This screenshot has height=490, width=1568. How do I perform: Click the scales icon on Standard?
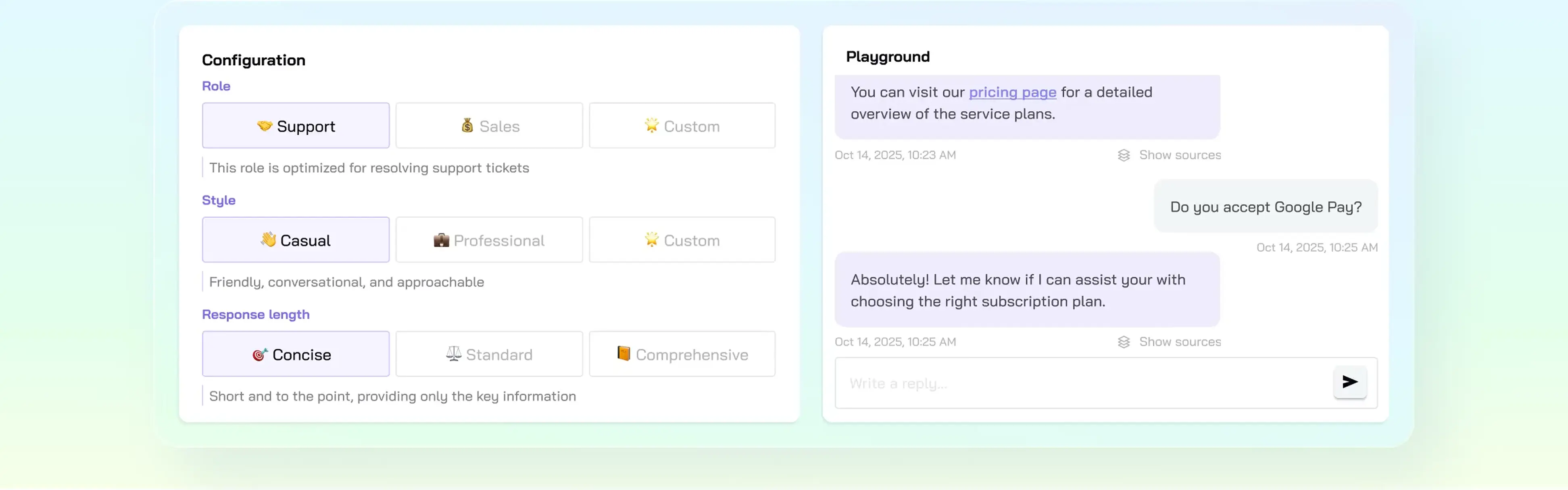pyautogui.click(x=453, y=354)
